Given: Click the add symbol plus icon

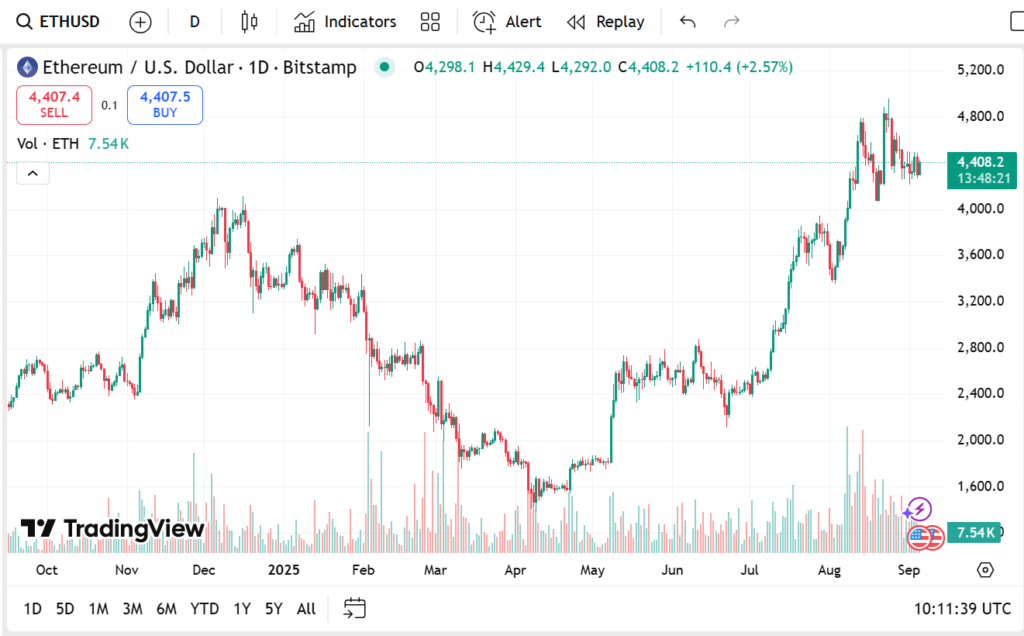Looking at the screenshot, I should tap(140, 22).
